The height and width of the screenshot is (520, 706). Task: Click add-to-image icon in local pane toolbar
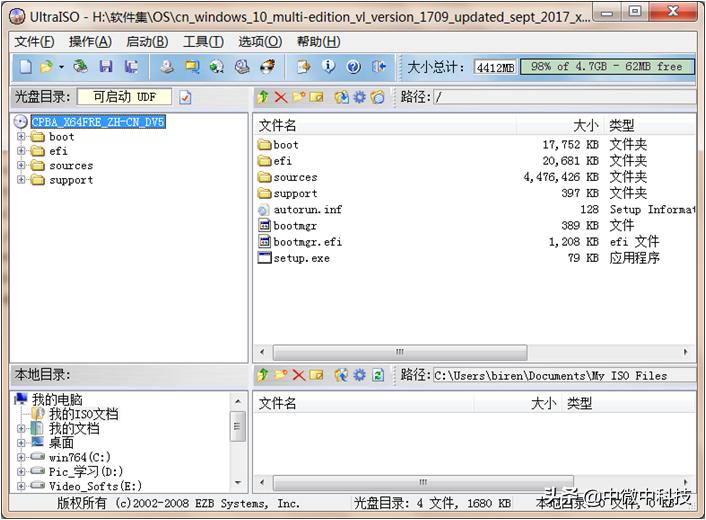click(341, 375)
